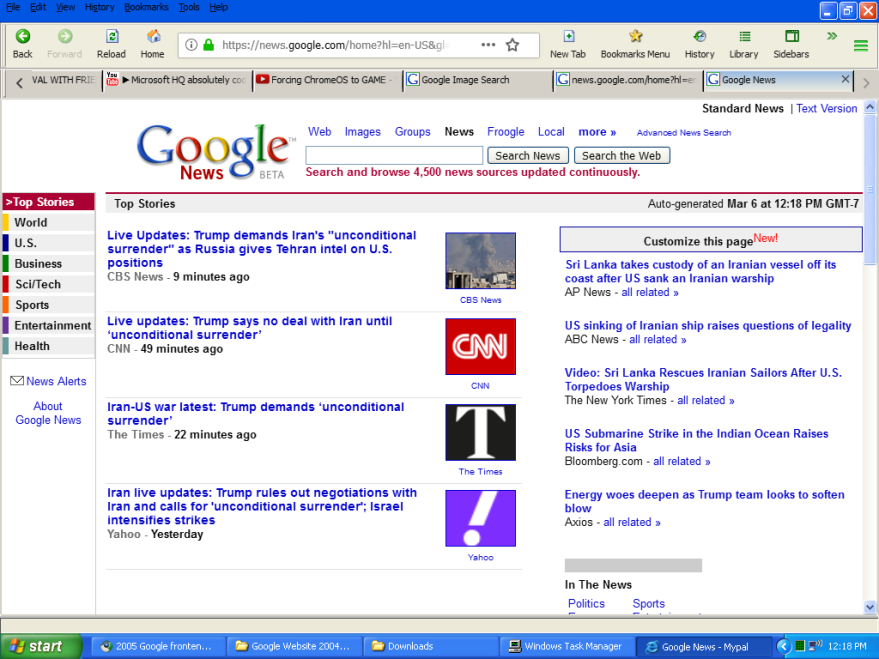Viewport: 879px width, 659px height.
Task: Switch to Microsoft HQ YouTube tab
Action: point(177,80)
